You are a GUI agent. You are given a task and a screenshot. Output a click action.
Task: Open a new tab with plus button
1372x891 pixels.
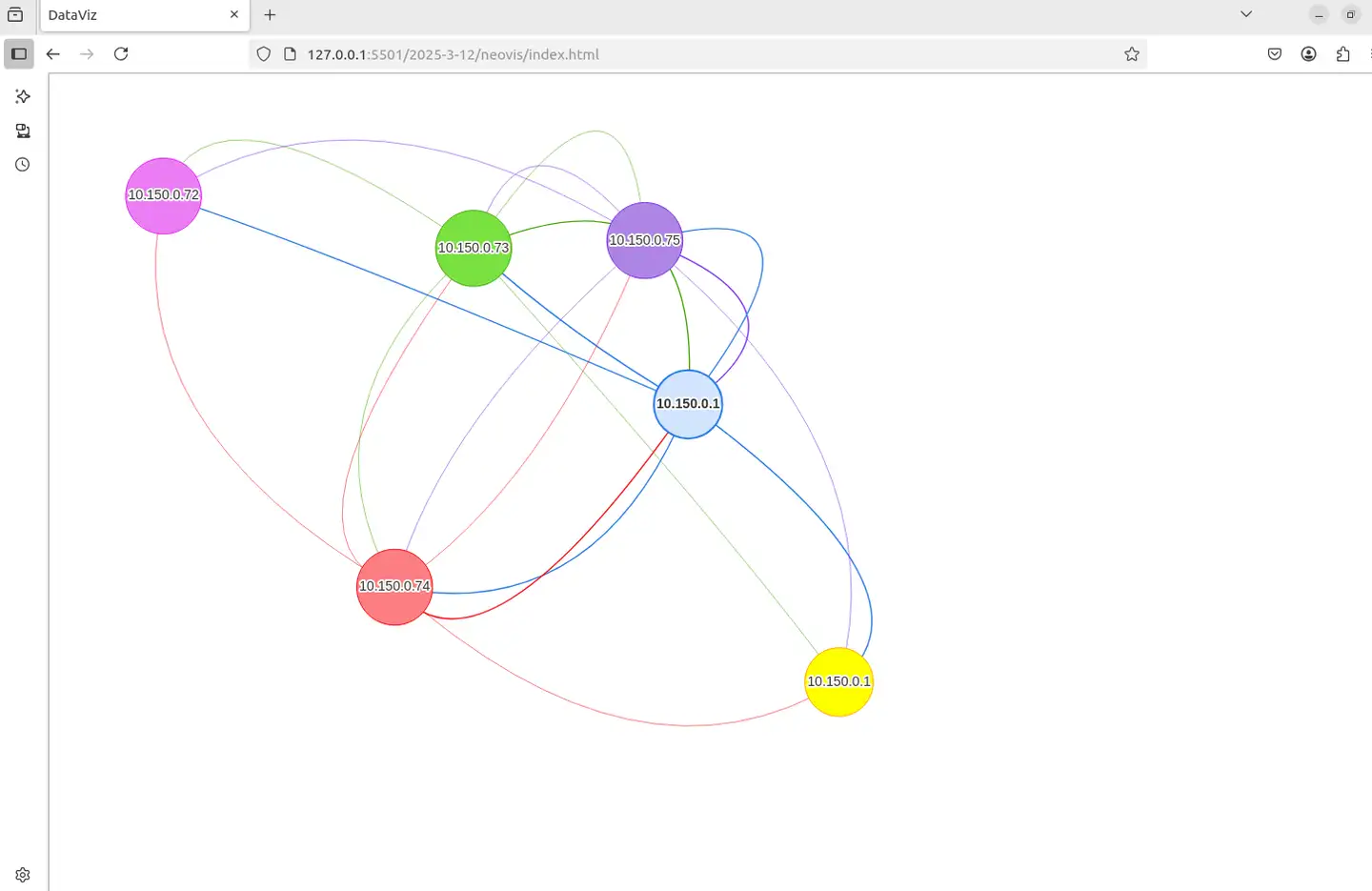click(270, 14)
